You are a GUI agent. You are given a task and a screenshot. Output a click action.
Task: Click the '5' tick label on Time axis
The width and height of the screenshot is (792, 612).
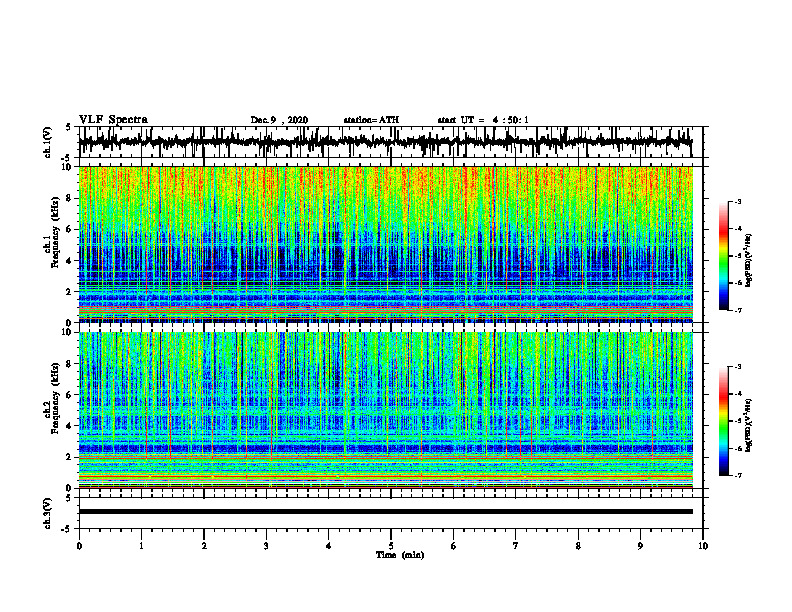391,546
